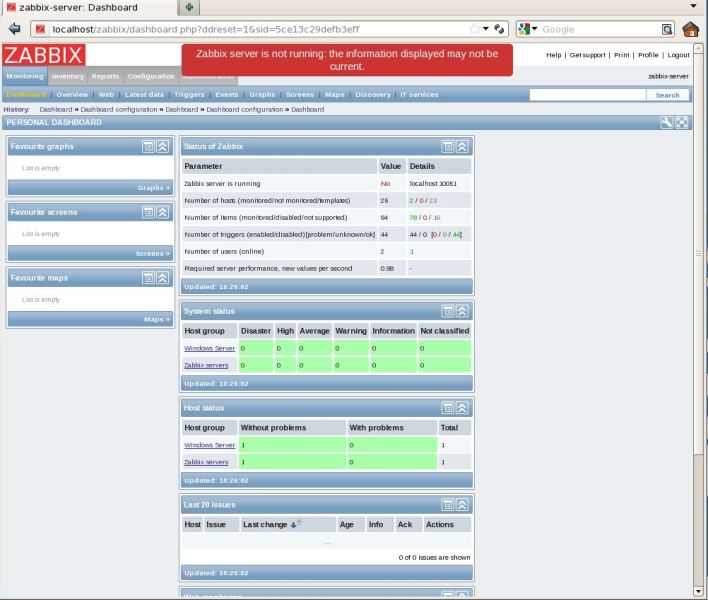Open the Favourite graphs menu icon
Viewport: 708px width, 600px height.
[148, 147]
